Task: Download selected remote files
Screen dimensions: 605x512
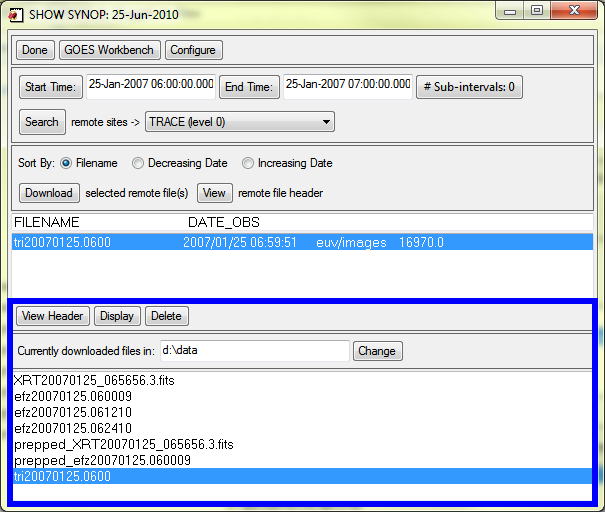Action: 48,193
